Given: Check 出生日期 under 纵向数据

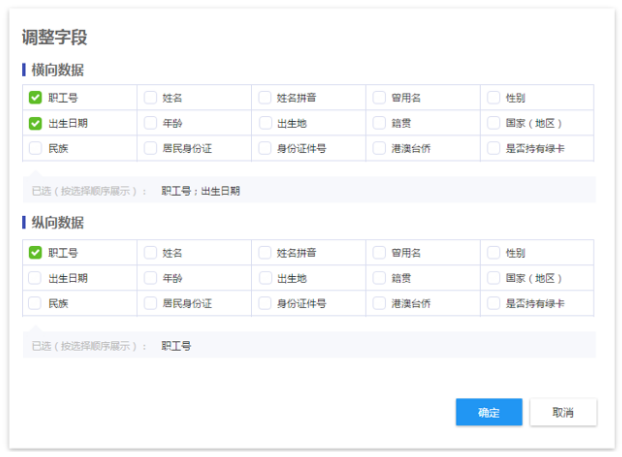Looking at the screenshot, I should click(x=35, y=278).
